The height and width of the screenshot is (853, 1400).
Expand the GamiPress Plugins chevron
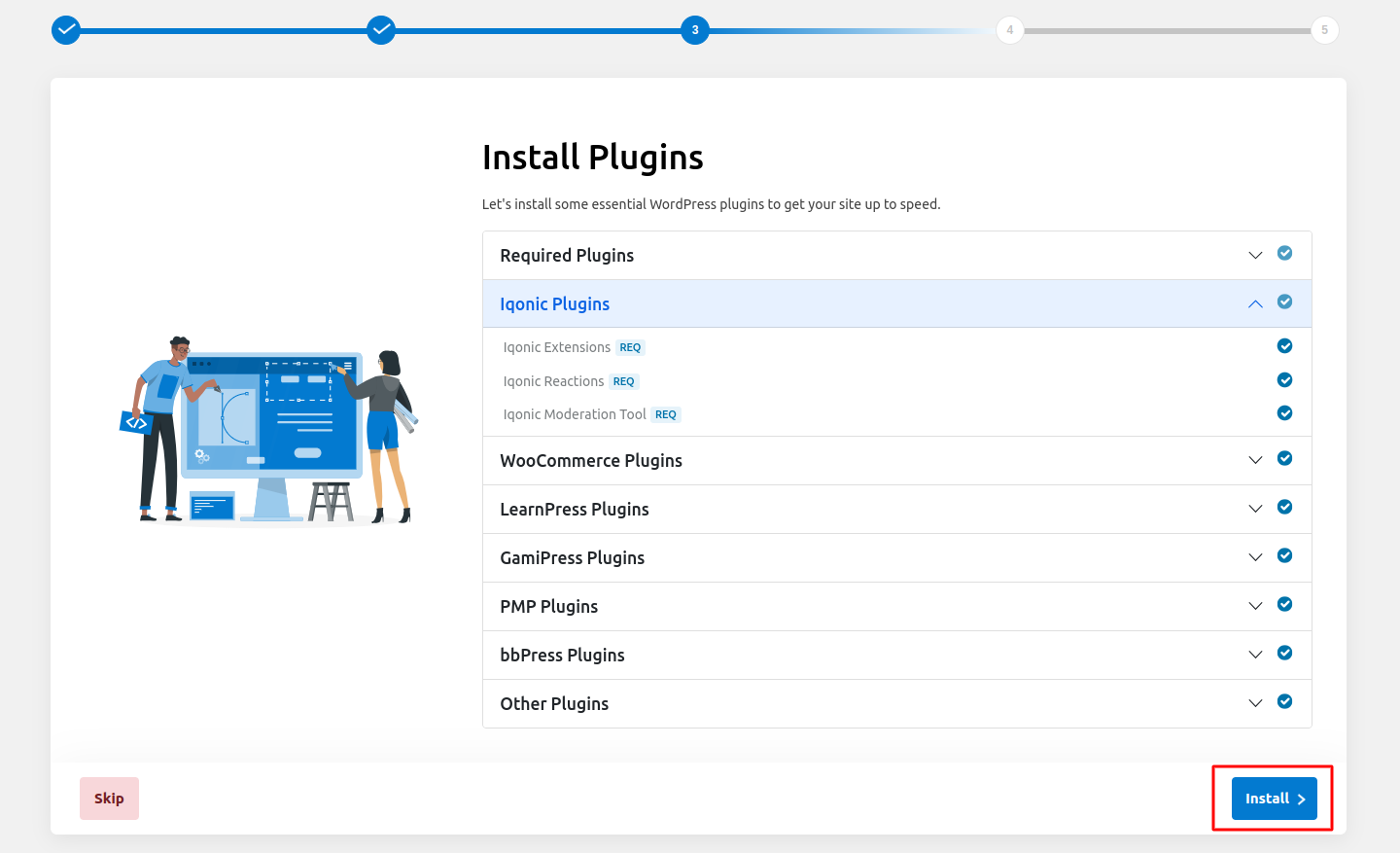click(1255, 557)
